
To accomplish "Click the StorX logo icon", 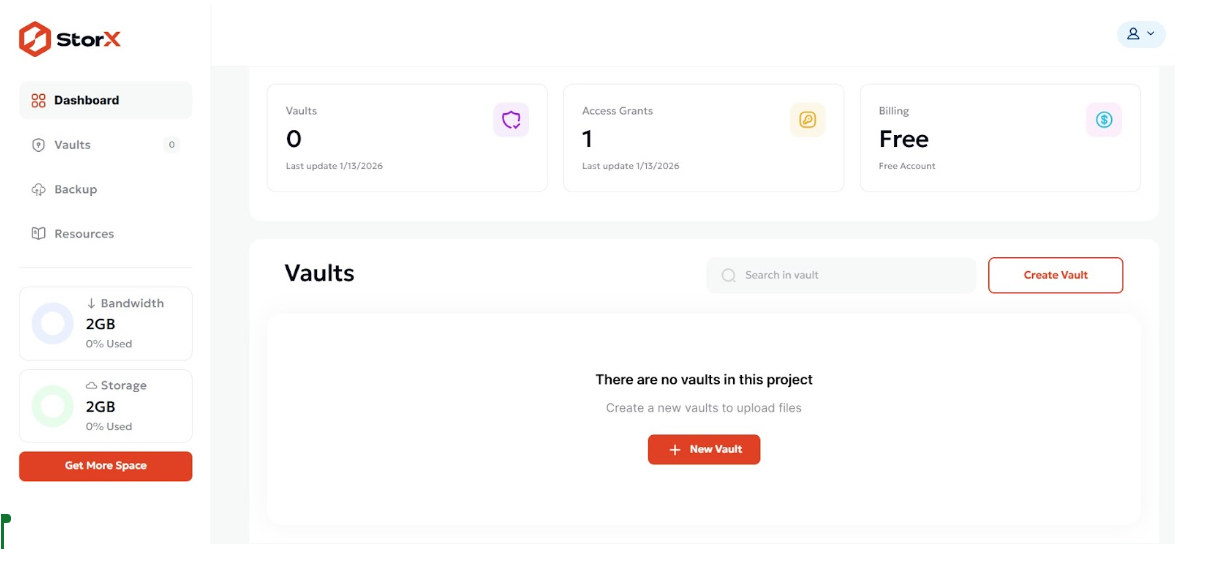I will coord(35,39).
